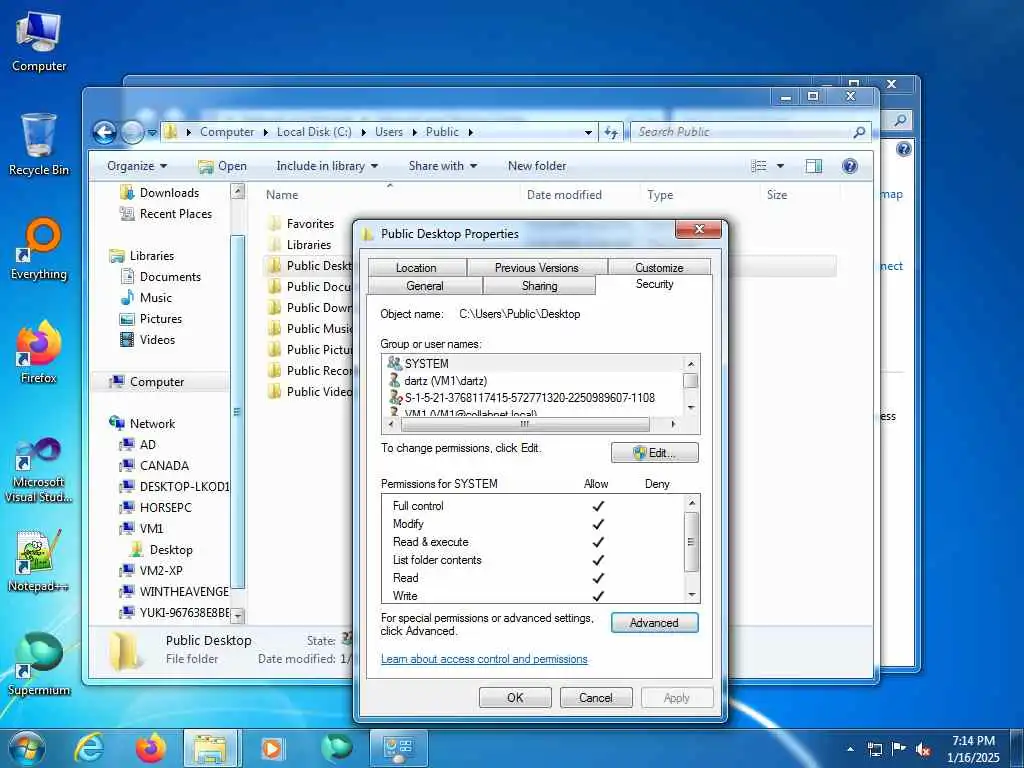Launch the Supermium desktop shortcut
Viewport: 1024px width, 768px height.
[39, 664]
